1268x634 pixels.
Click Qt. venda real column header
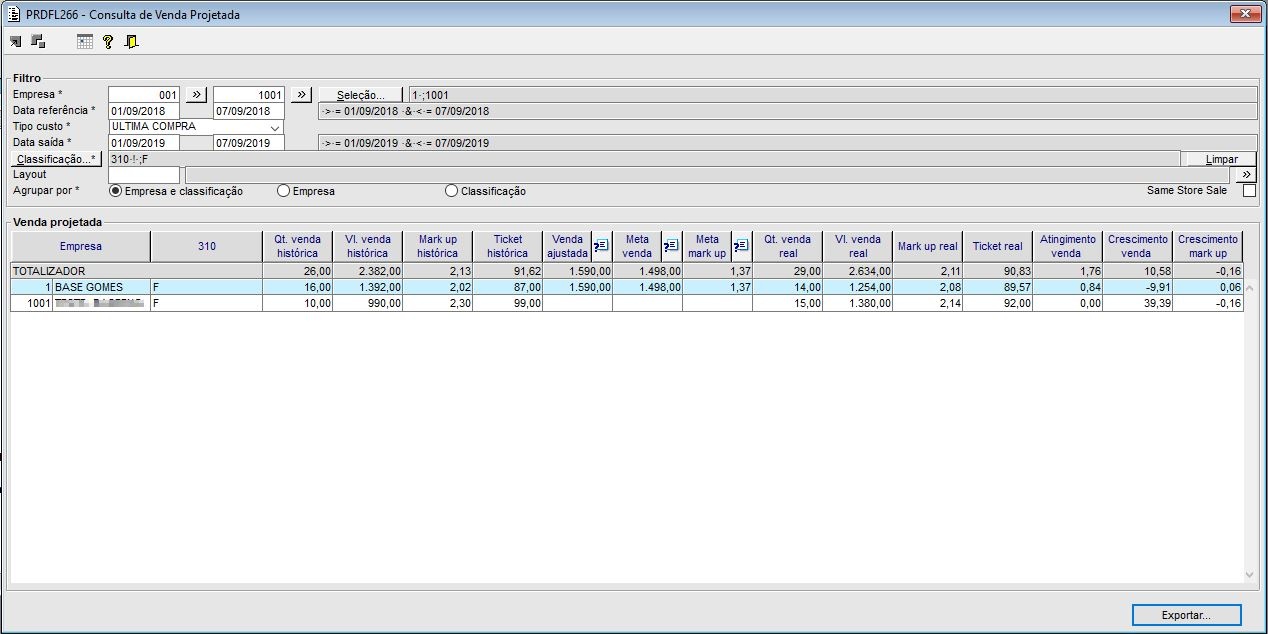coord(788,246)
